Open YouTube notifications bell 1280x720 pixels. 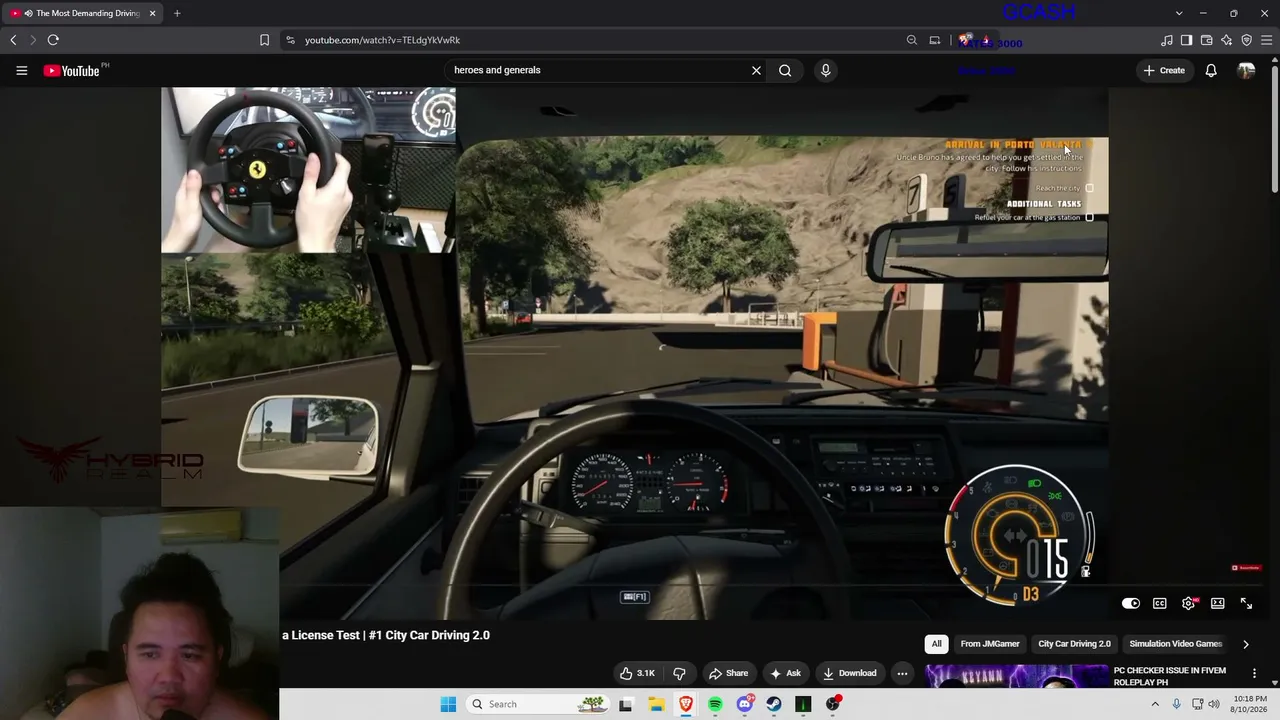pos(1211,71)
